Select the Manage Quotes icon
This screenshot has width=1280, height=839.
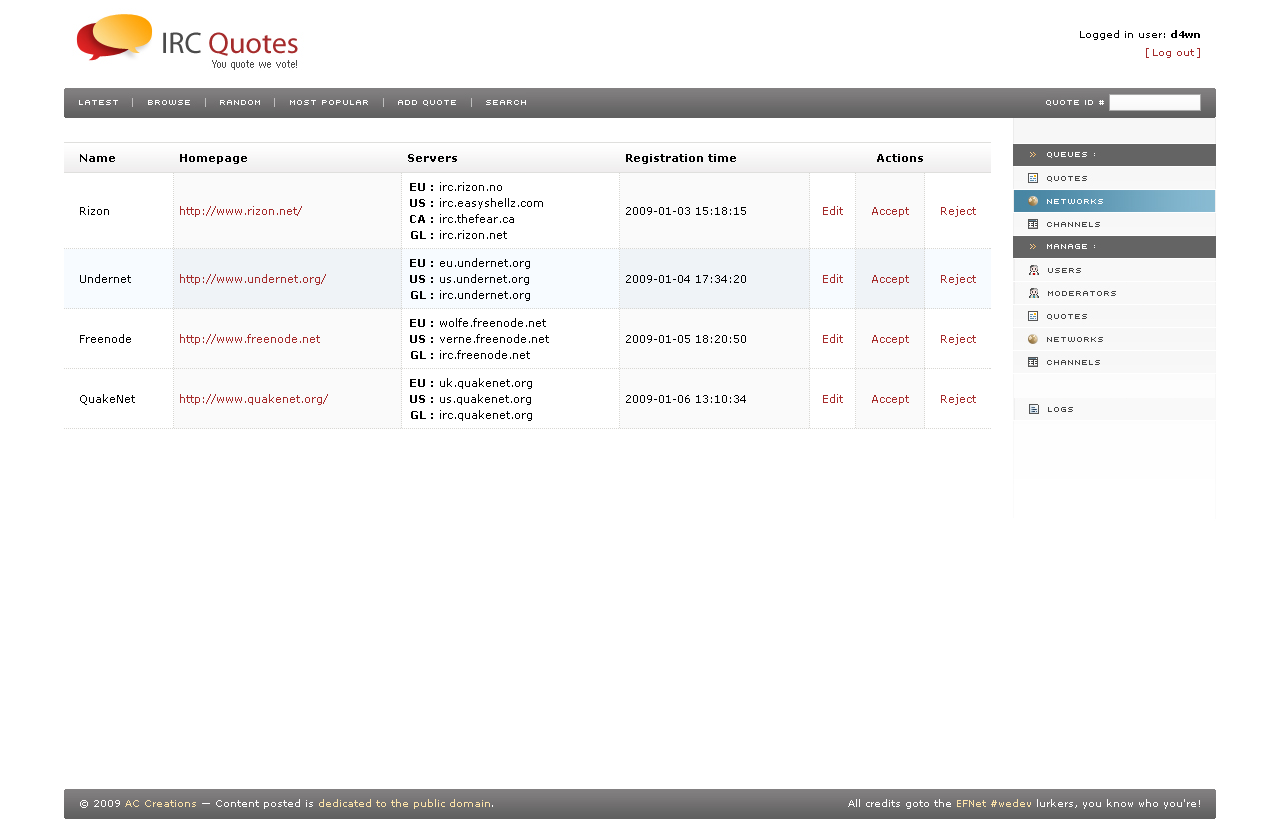1033,316
